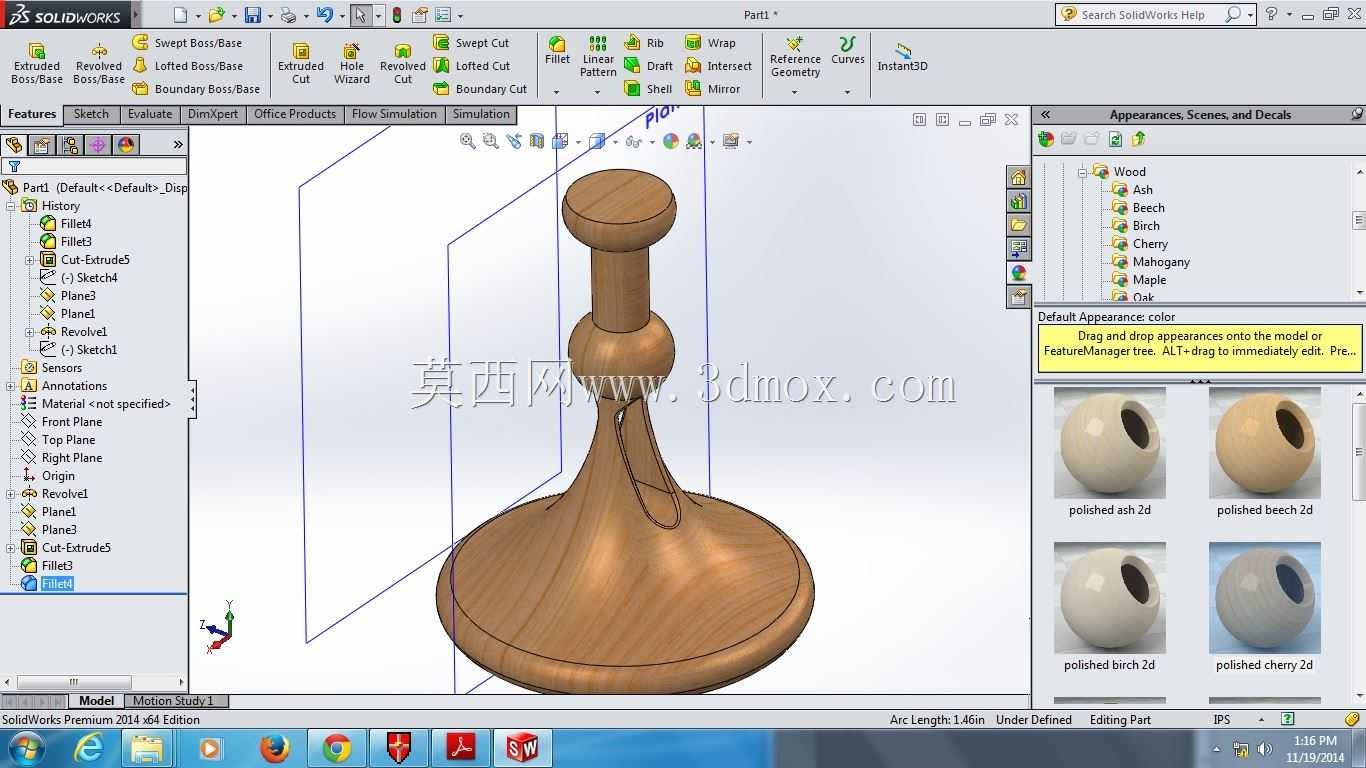Viewport: 1366px width, 768px height.
Task: Click the FeatureManager tree filter field
Action: 94,166
